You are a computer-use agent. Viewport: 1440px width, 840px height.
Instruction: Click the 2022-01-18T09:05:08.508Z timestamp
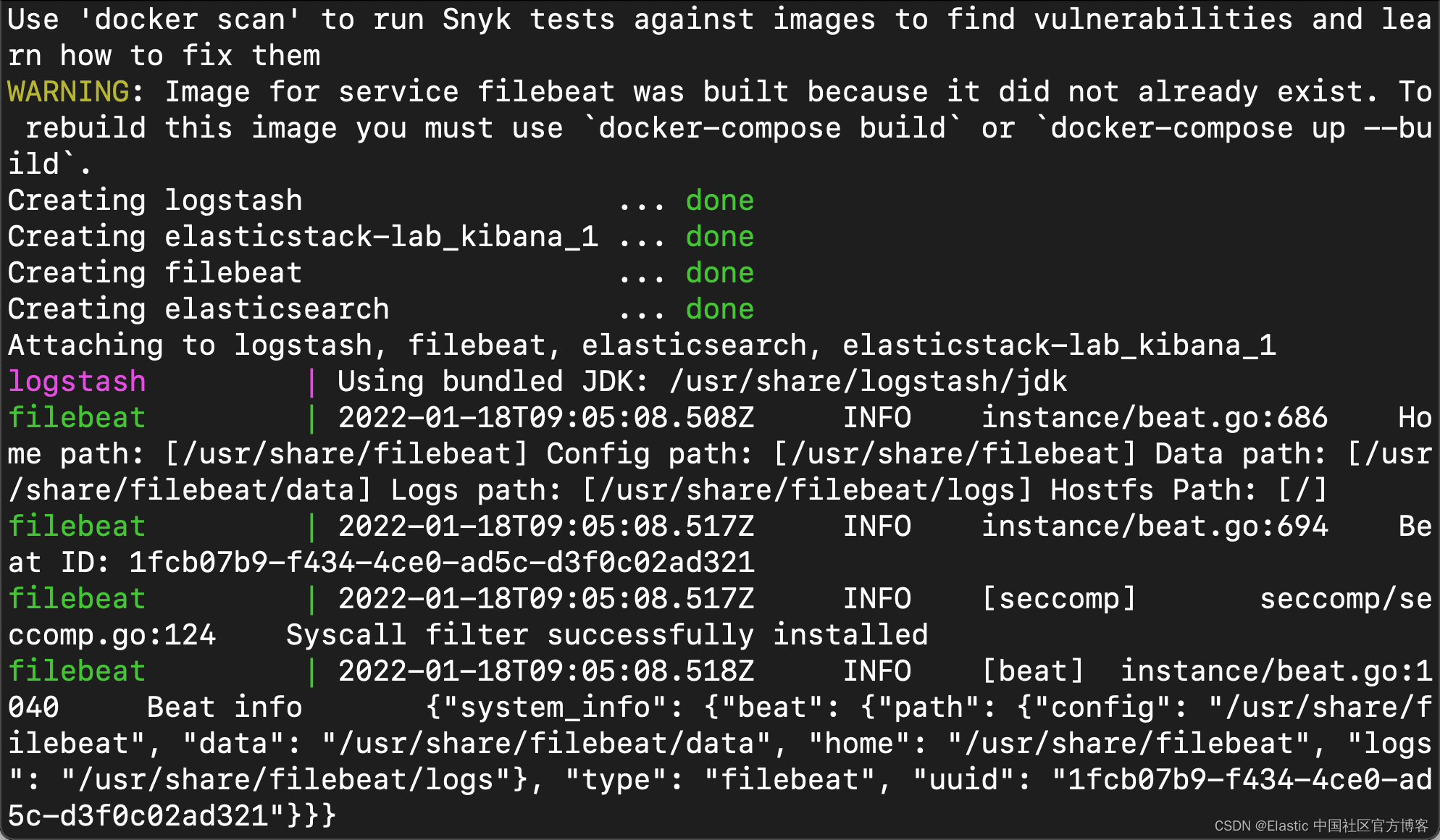click(546, 418)
